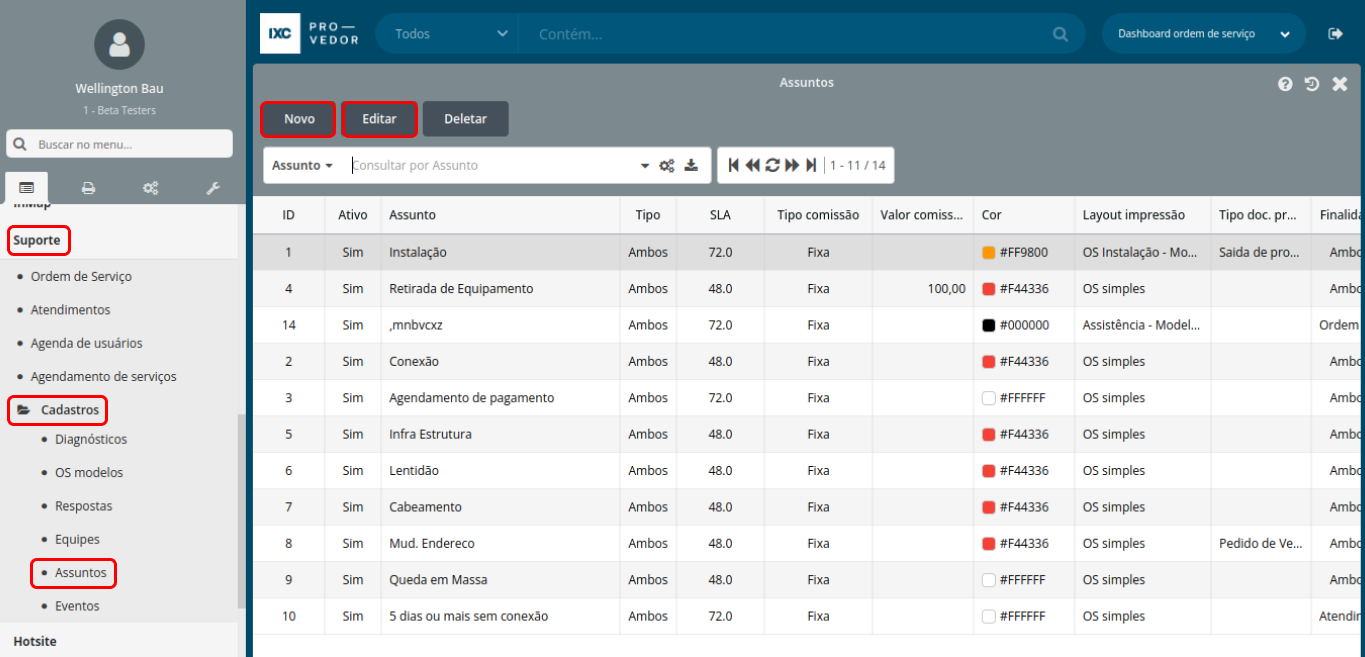Open Eventos under Cadastros

click(x=77, y=606)
